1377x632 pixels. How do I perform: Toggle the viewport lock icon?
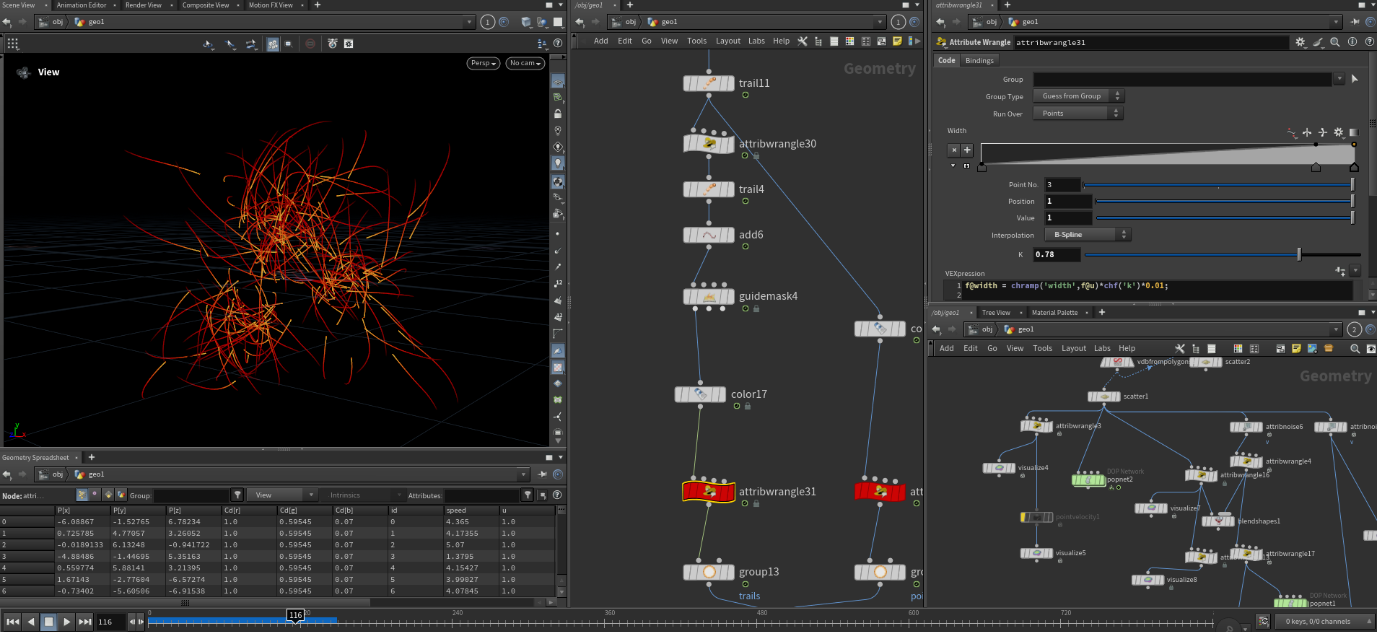(x=558, y=114)
